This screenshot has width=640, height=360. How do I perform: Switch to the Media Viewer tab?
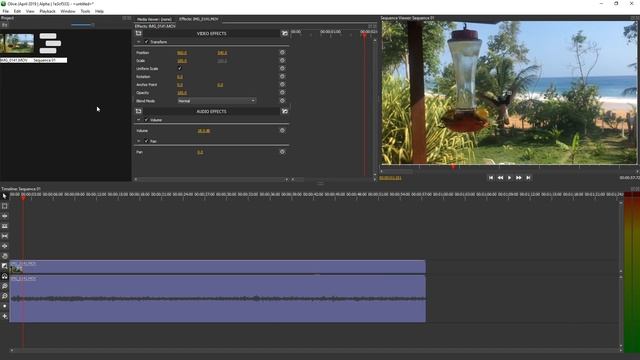pos(154,19)
